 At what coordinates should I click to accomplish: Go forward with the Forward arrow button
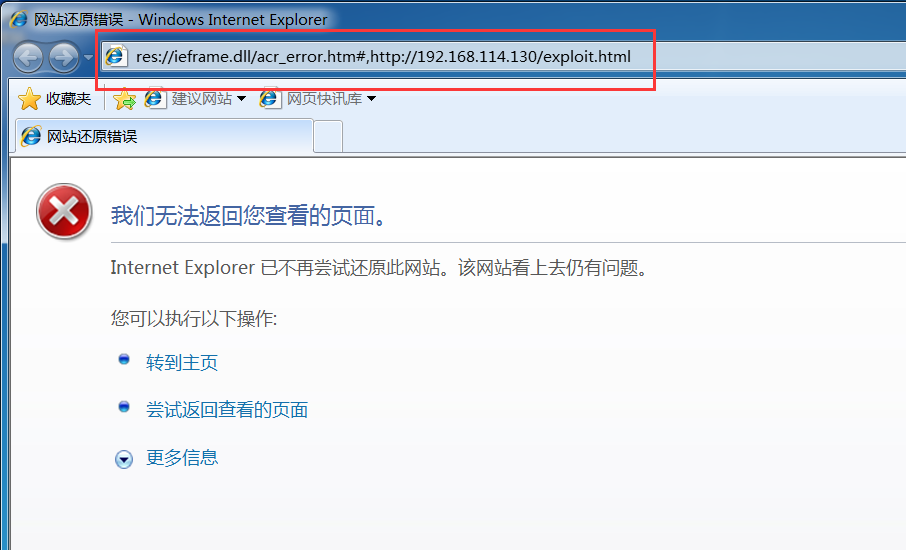pos(64,57)
